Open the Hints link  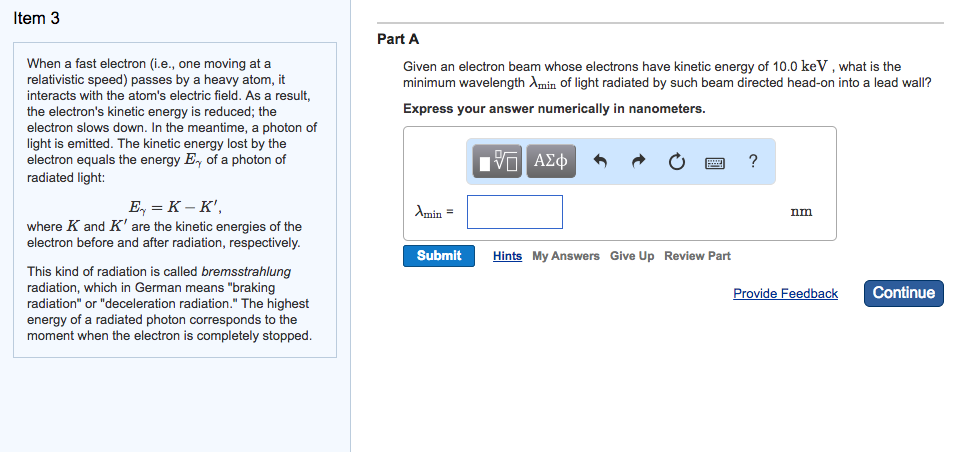click(507, 256)
